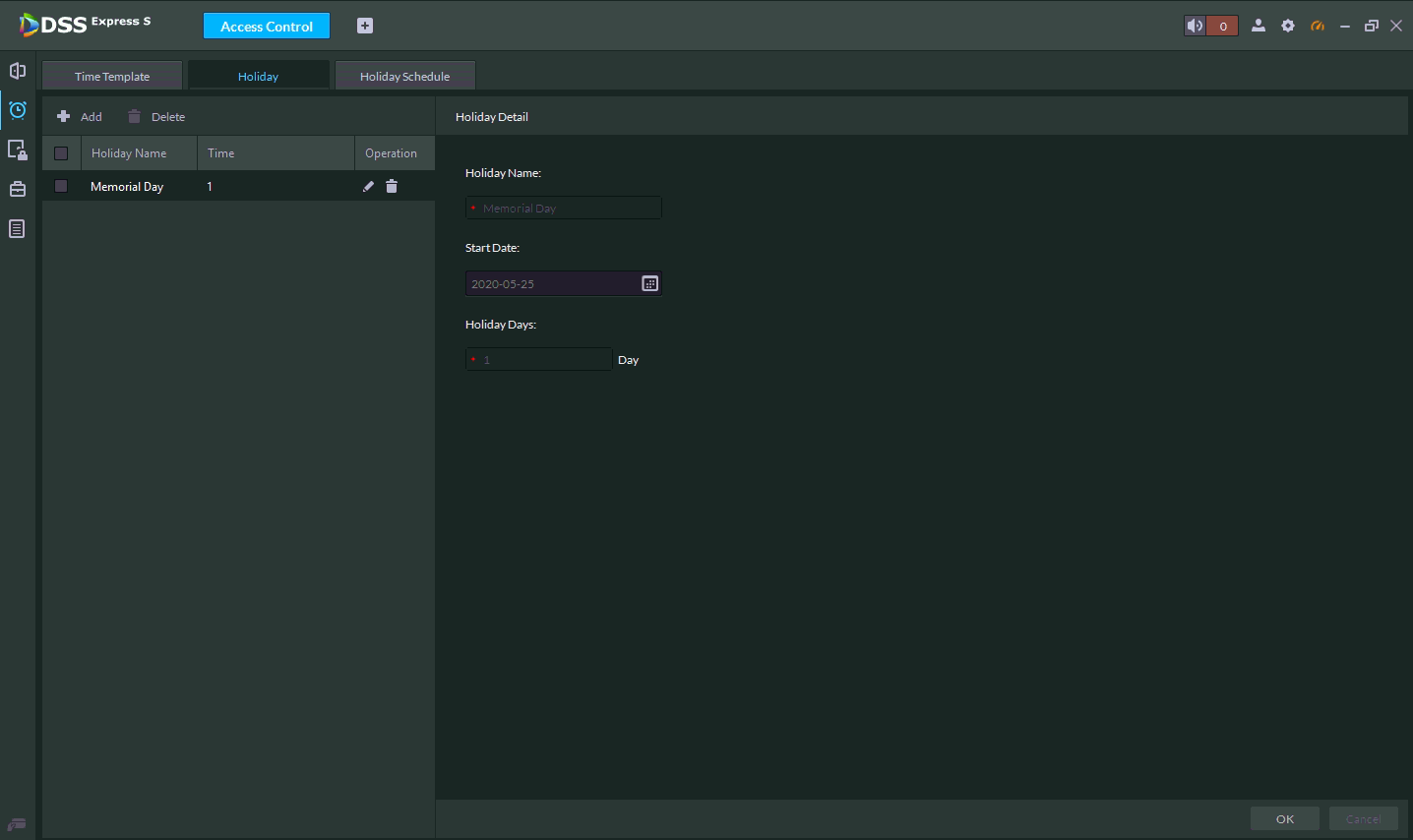Select the Access Control main tab

click(x=267, y=26)
